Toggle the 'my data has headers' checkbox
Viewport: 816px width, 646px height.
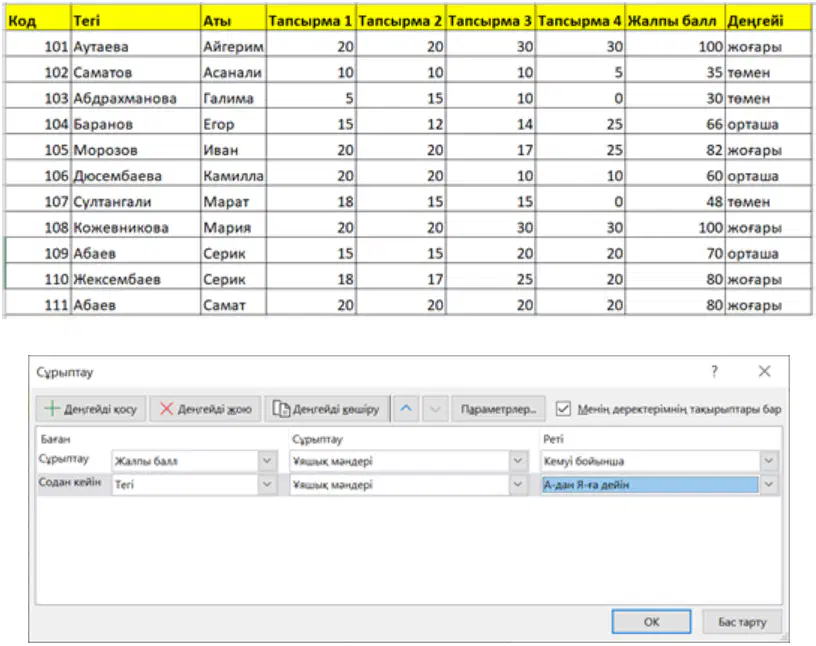tap(563, 409)
